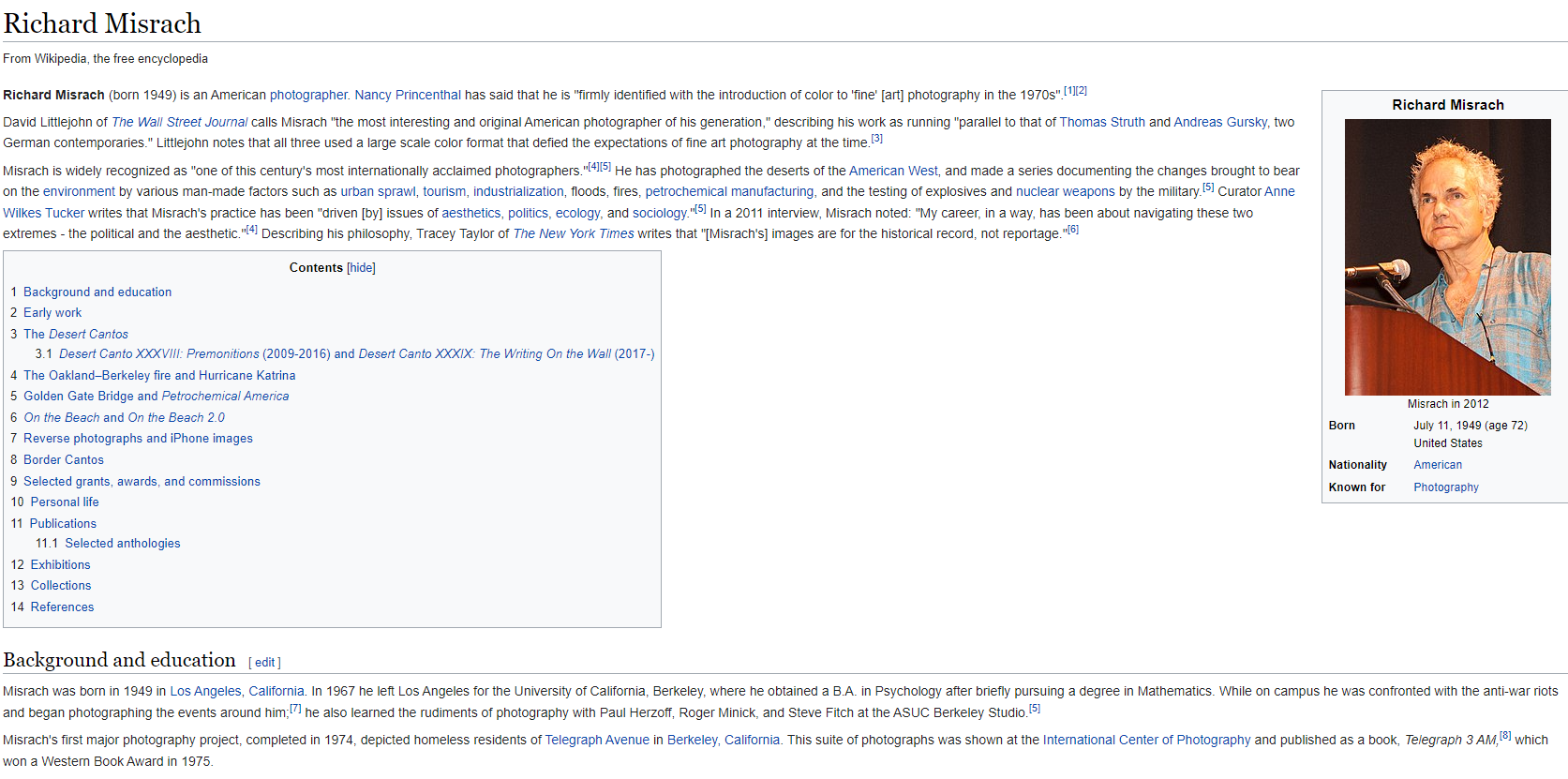Open the 'industrialization' link

click(518, 191)
